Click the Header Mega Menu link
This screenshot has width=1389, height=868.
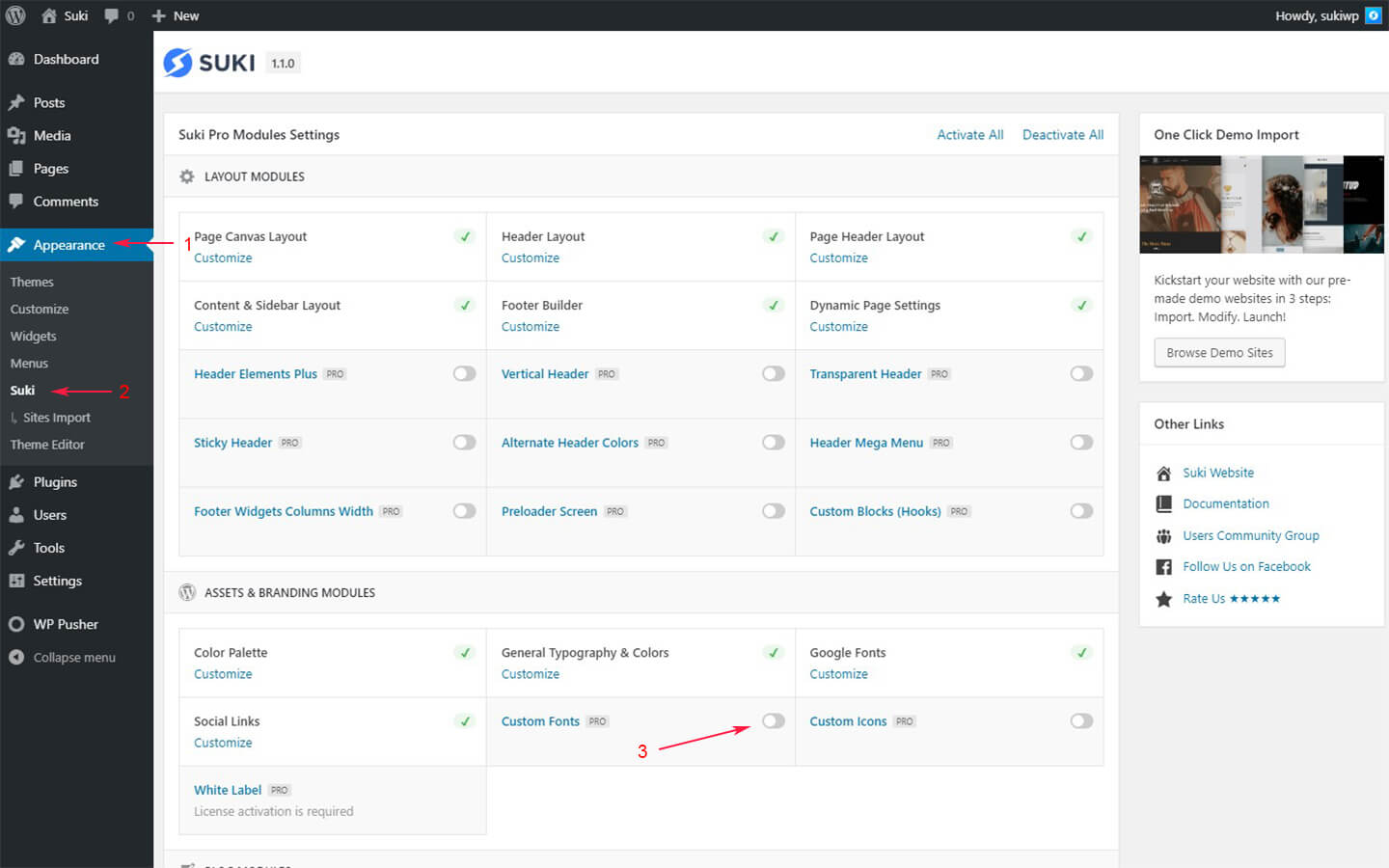866,442
